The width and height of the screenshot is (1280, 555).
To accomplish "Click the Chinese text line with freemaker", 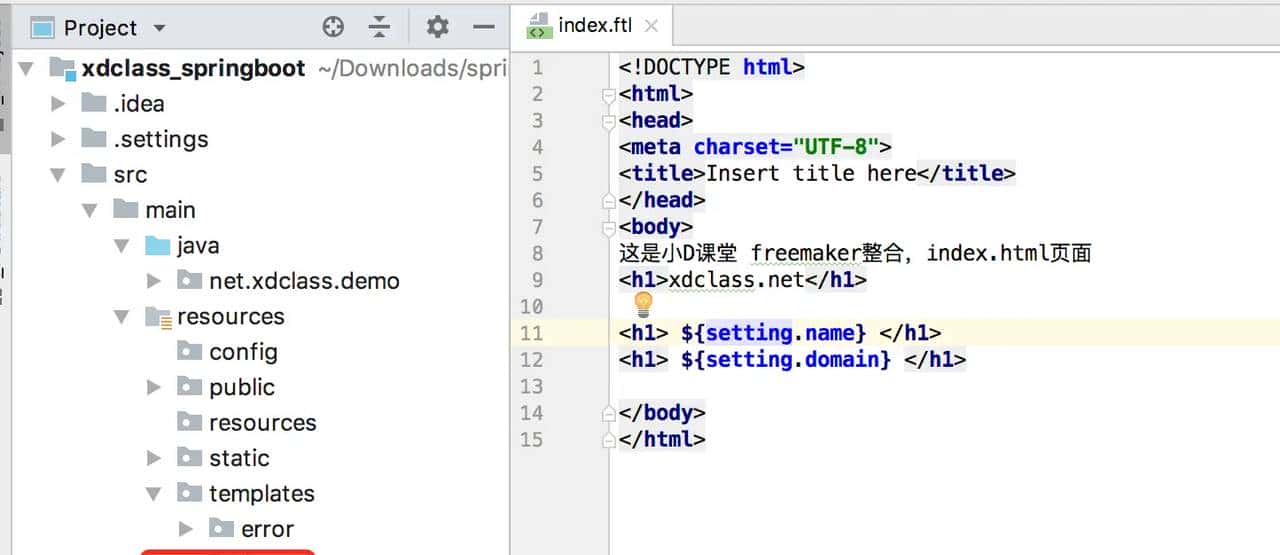I will point(855,253).
